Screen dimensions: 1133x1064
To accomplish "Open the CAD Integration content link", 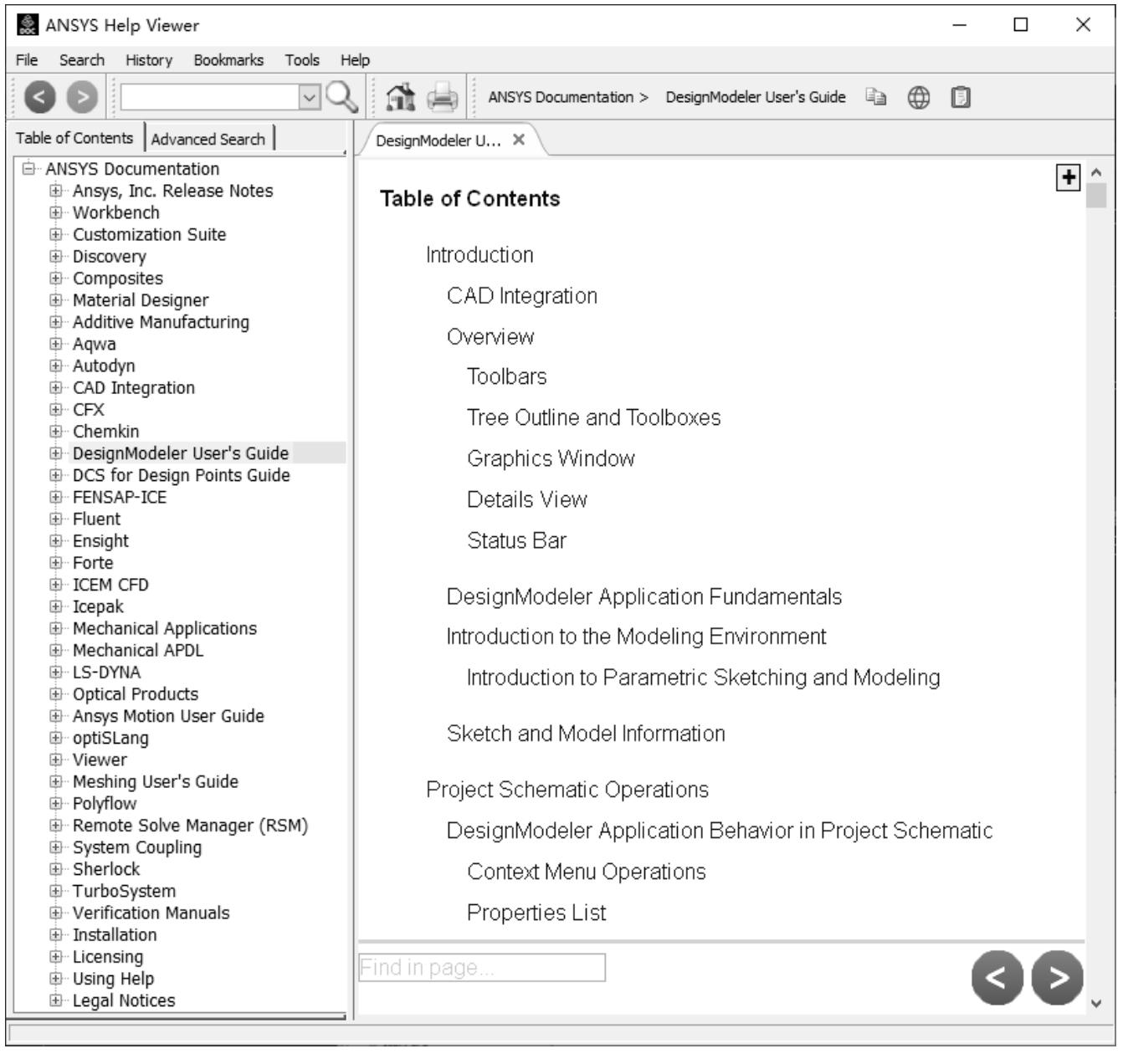I will pyautogui.click(x=522, y=295).
